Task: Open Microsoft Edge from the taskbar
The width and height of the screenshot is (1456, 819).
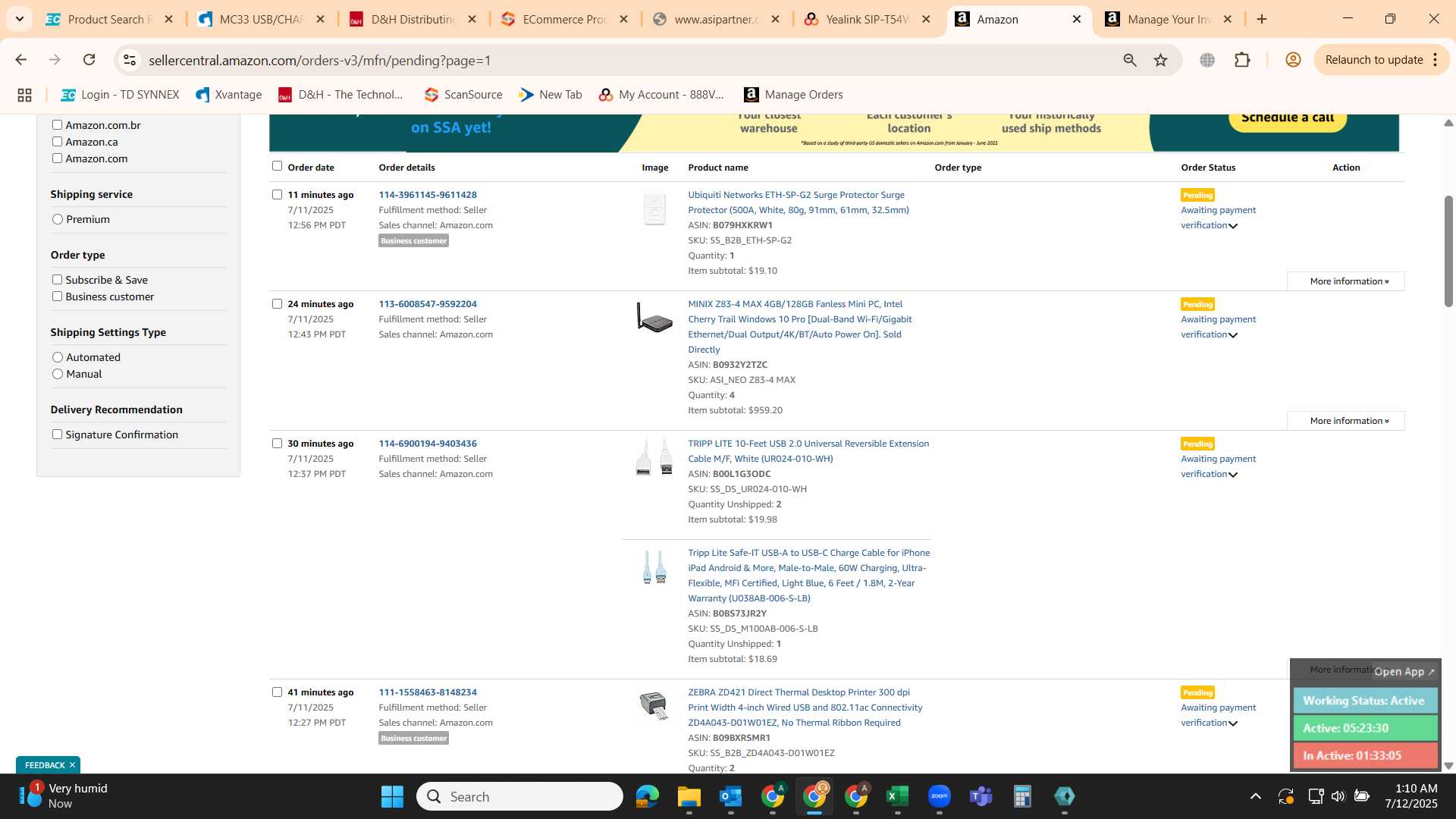Action: coord(647,796)
